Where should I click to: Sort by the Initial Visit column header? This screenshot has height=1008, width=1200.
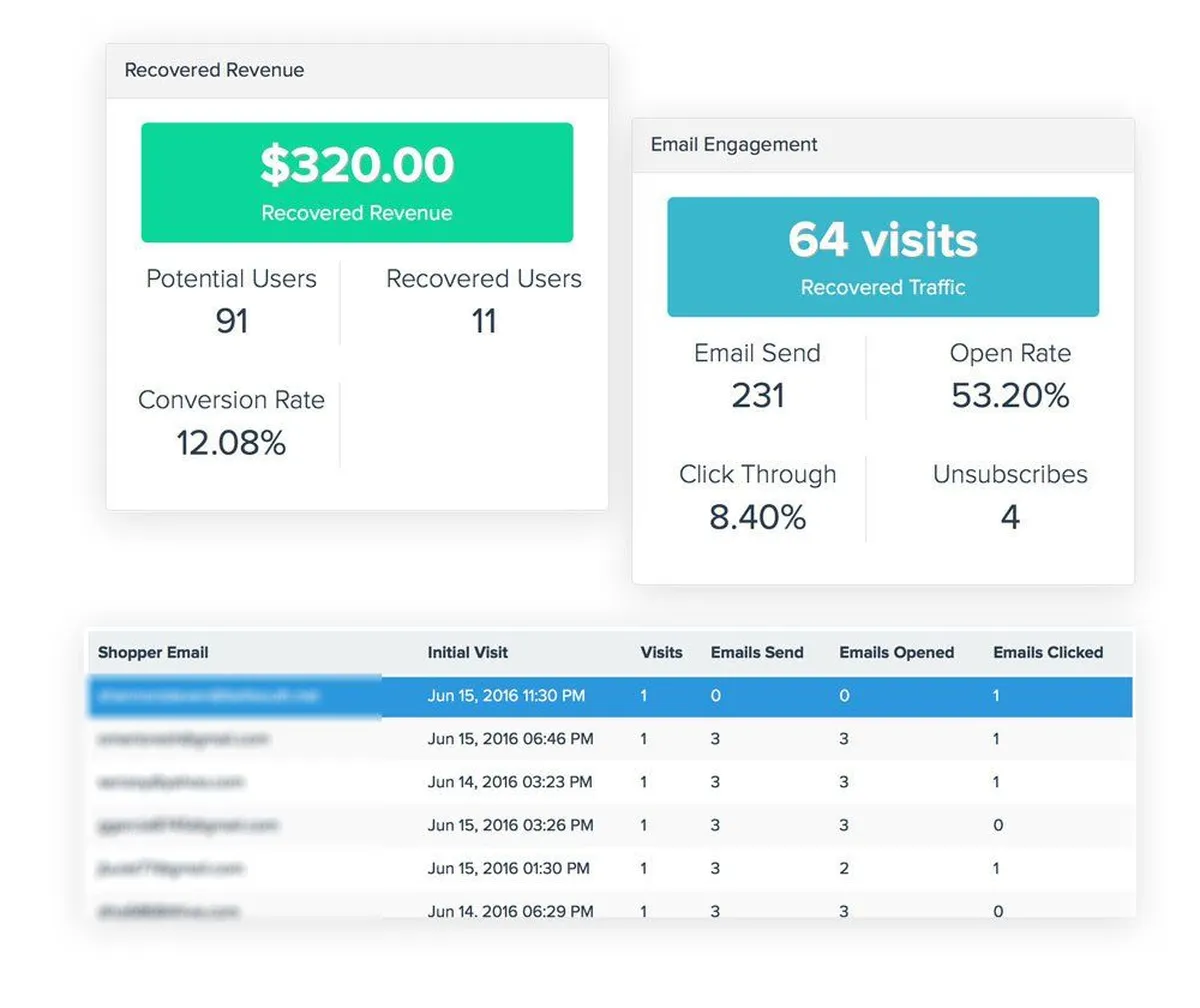click(x=467, y=652)
